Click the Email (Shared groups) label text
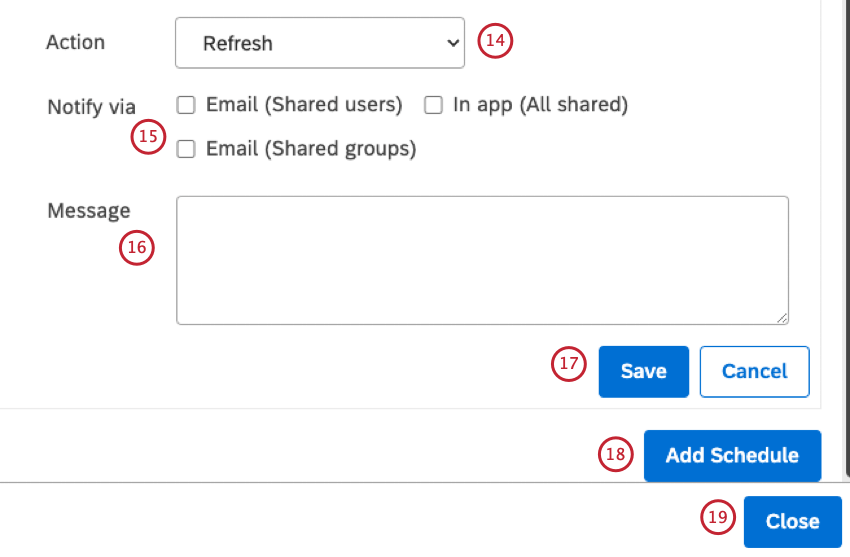The width and height of the screenshot is (850, 557). click(x=310, y=149)
